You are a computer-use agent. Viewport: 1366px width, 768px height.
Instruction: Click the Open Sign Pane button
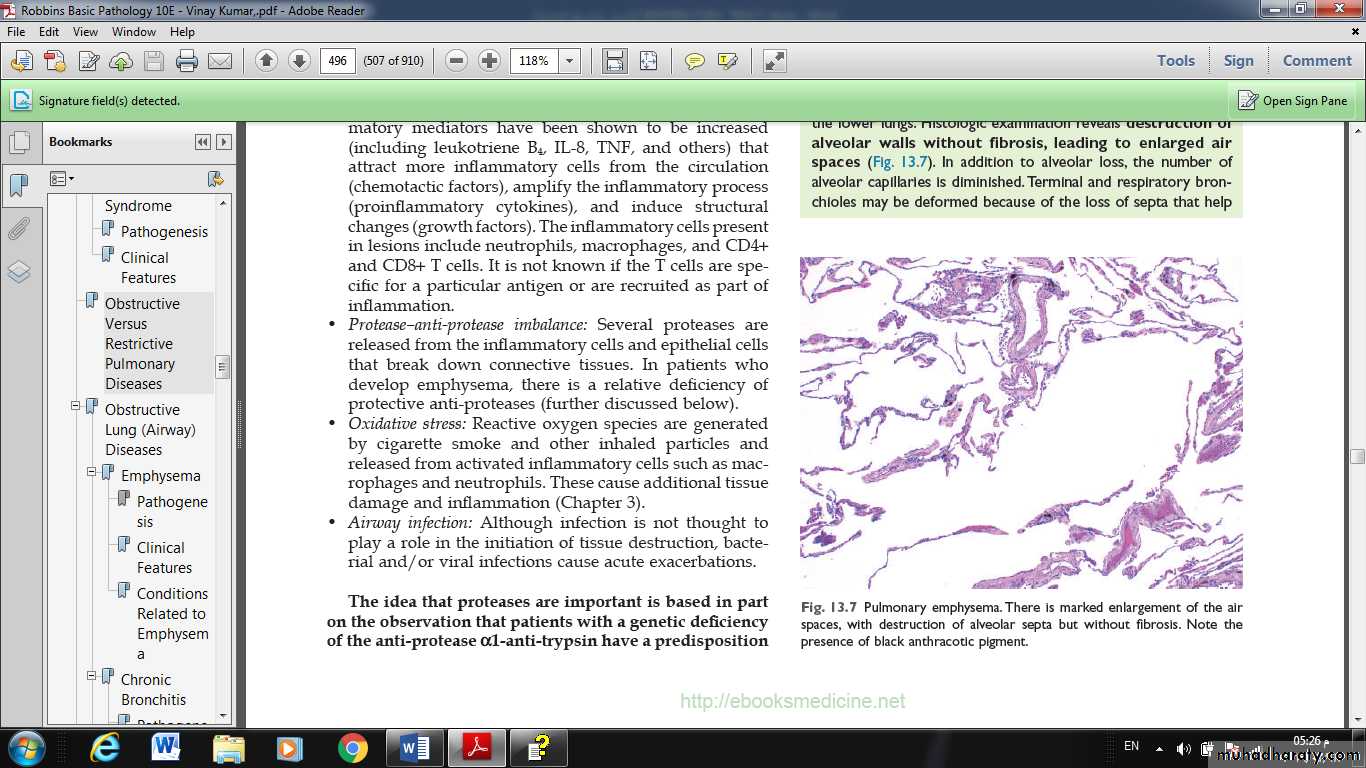(1293, 100)
